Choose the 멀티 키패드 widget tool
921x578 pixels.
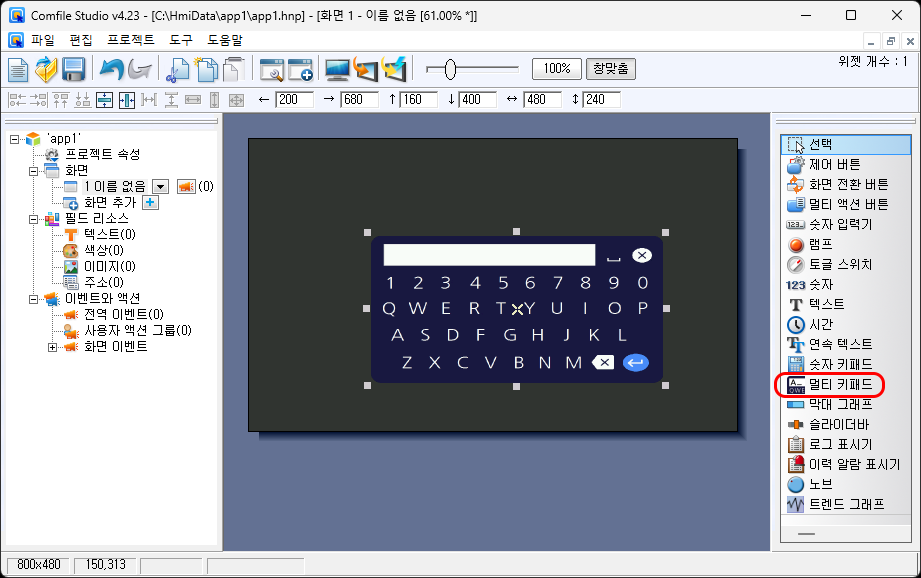pyautogui.click(x=840, y=384)
